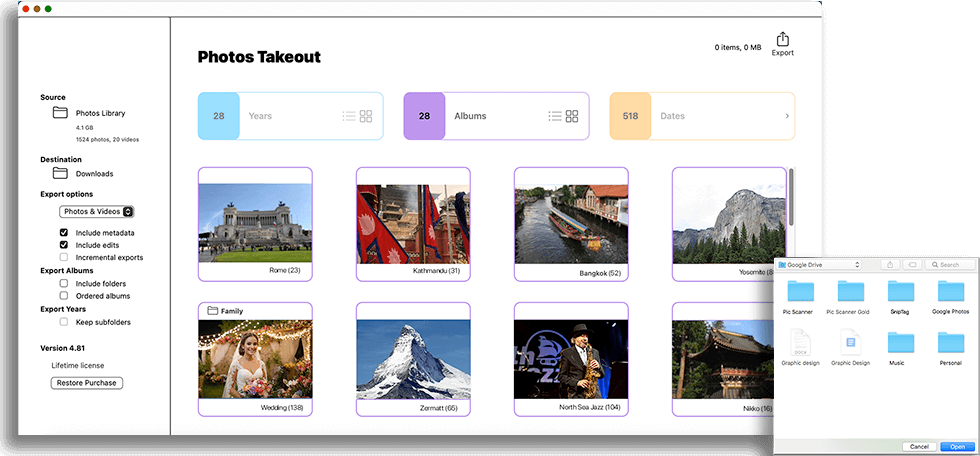
Task: Select the Zermatt (65) album thumbnail
Action: point(413,359)
